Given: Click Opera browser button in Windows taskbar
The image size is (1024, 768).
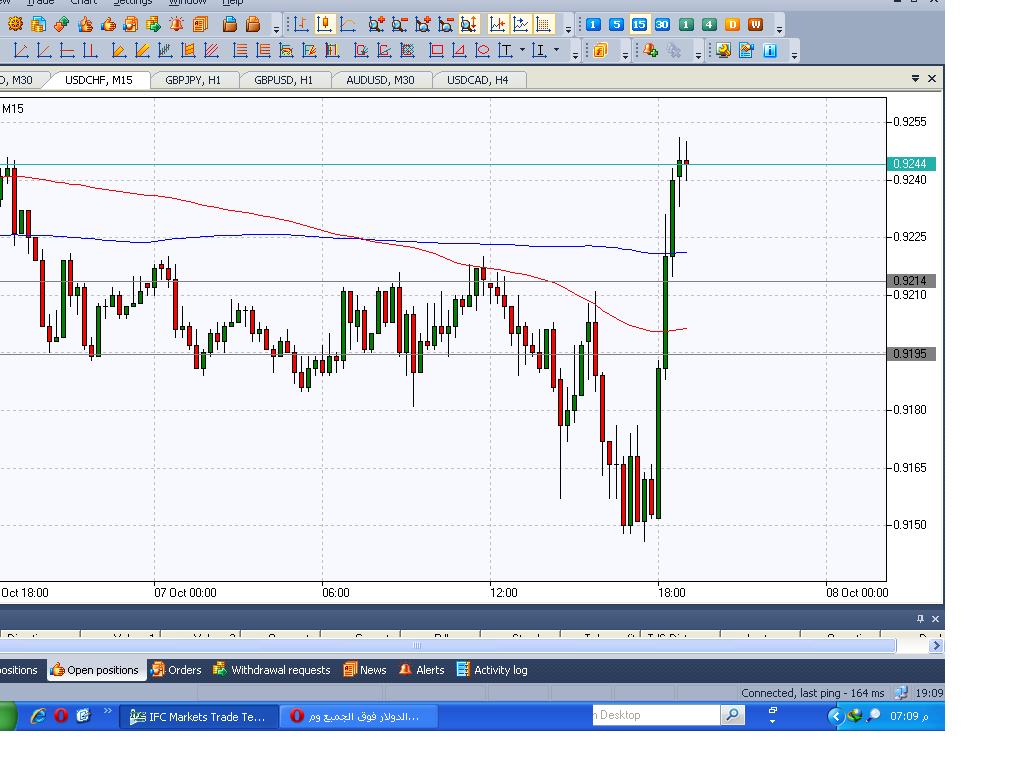Looking at the screenshot, I should click(358, 716).
